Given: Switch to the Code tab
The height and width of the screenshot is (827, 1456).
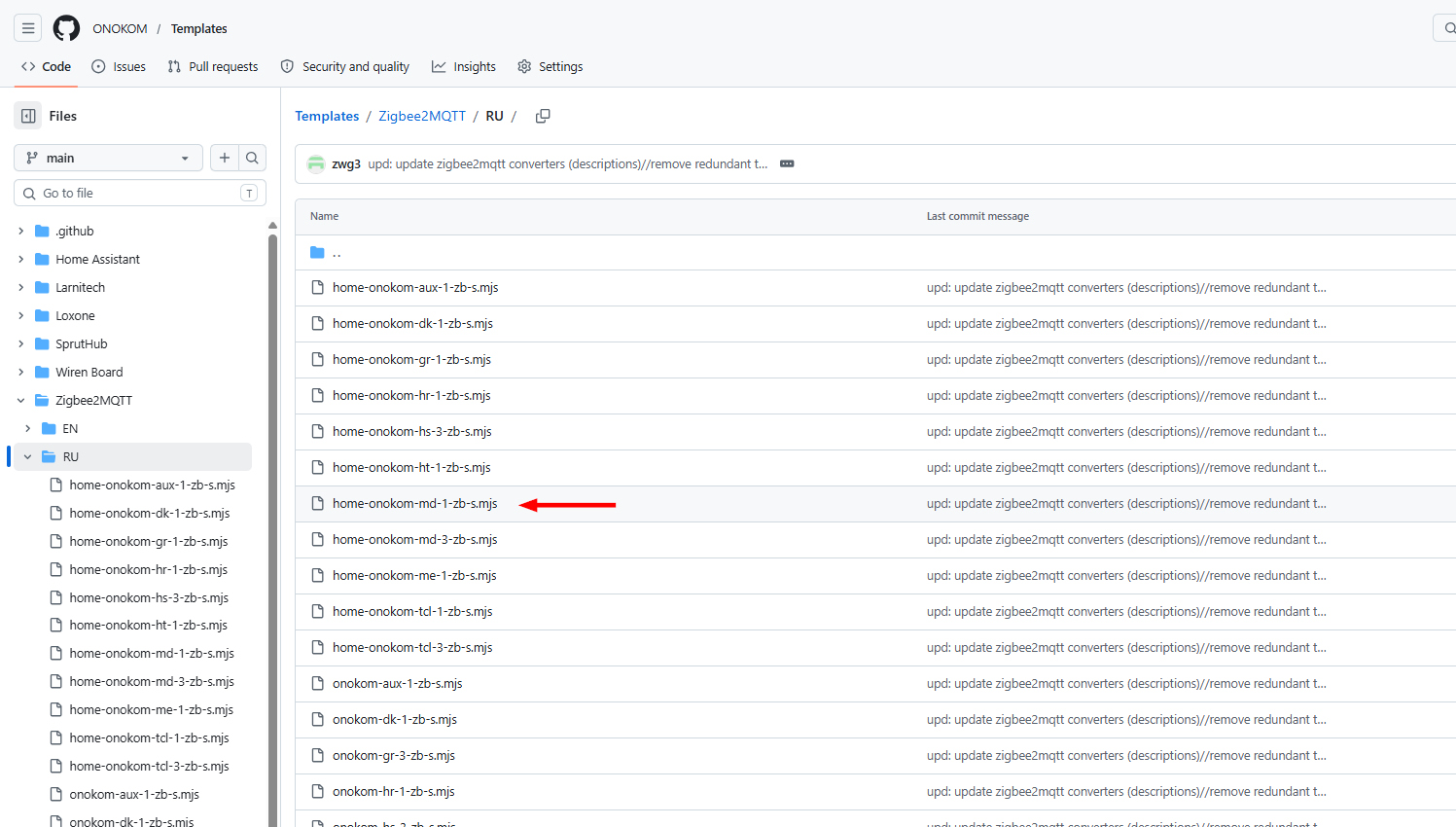Looking at the screenshot, I should coord(46,67).
